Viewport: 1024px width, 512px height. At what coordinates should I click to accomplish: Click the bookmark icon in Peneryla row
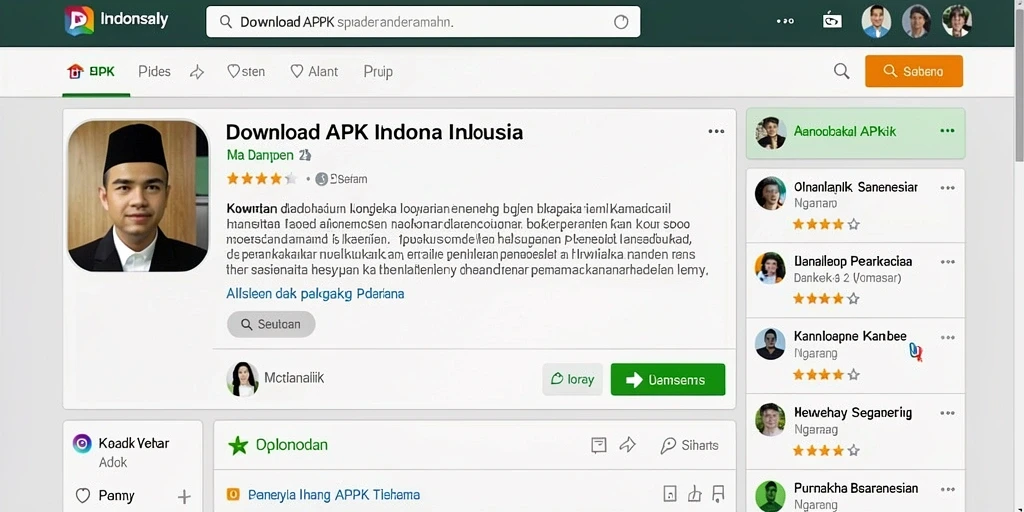(x=718, y=493)
